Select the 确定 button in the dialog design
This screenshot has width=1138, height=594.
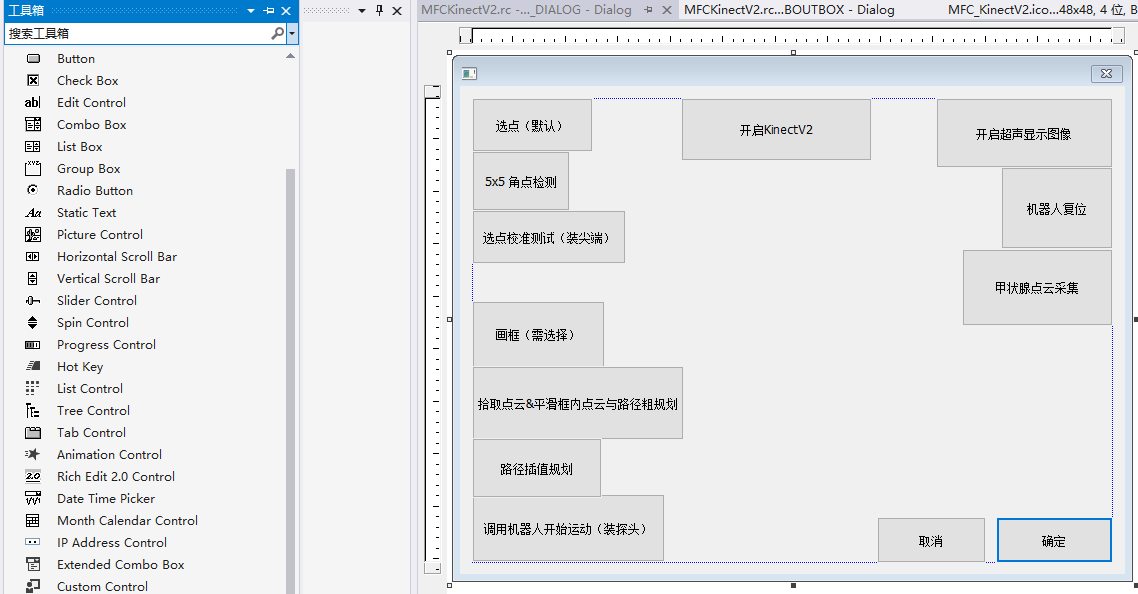[x=1054, y=539]
